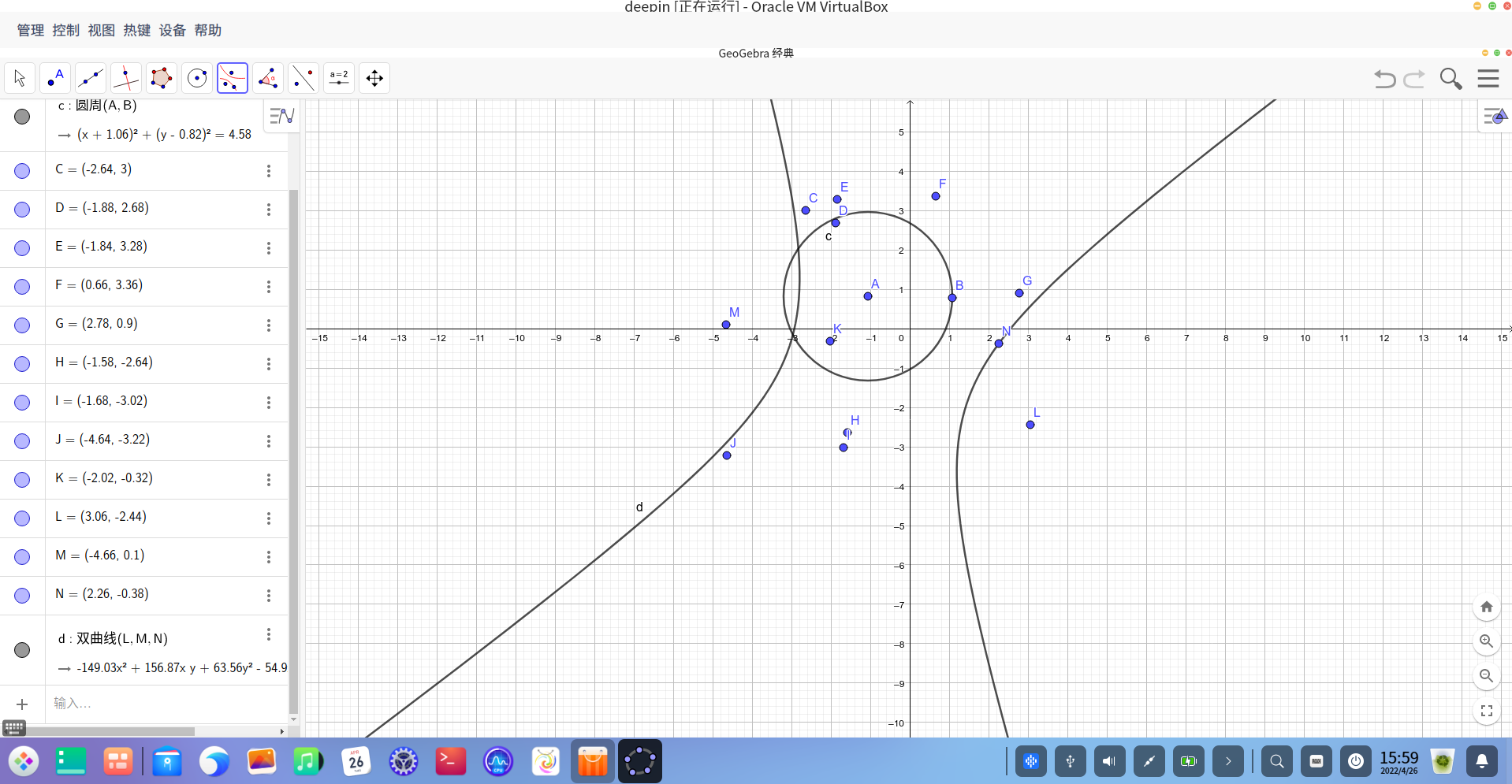Click point M on the graph
This screenshot has width=1512, height=784.
click(x=726, y=325)
